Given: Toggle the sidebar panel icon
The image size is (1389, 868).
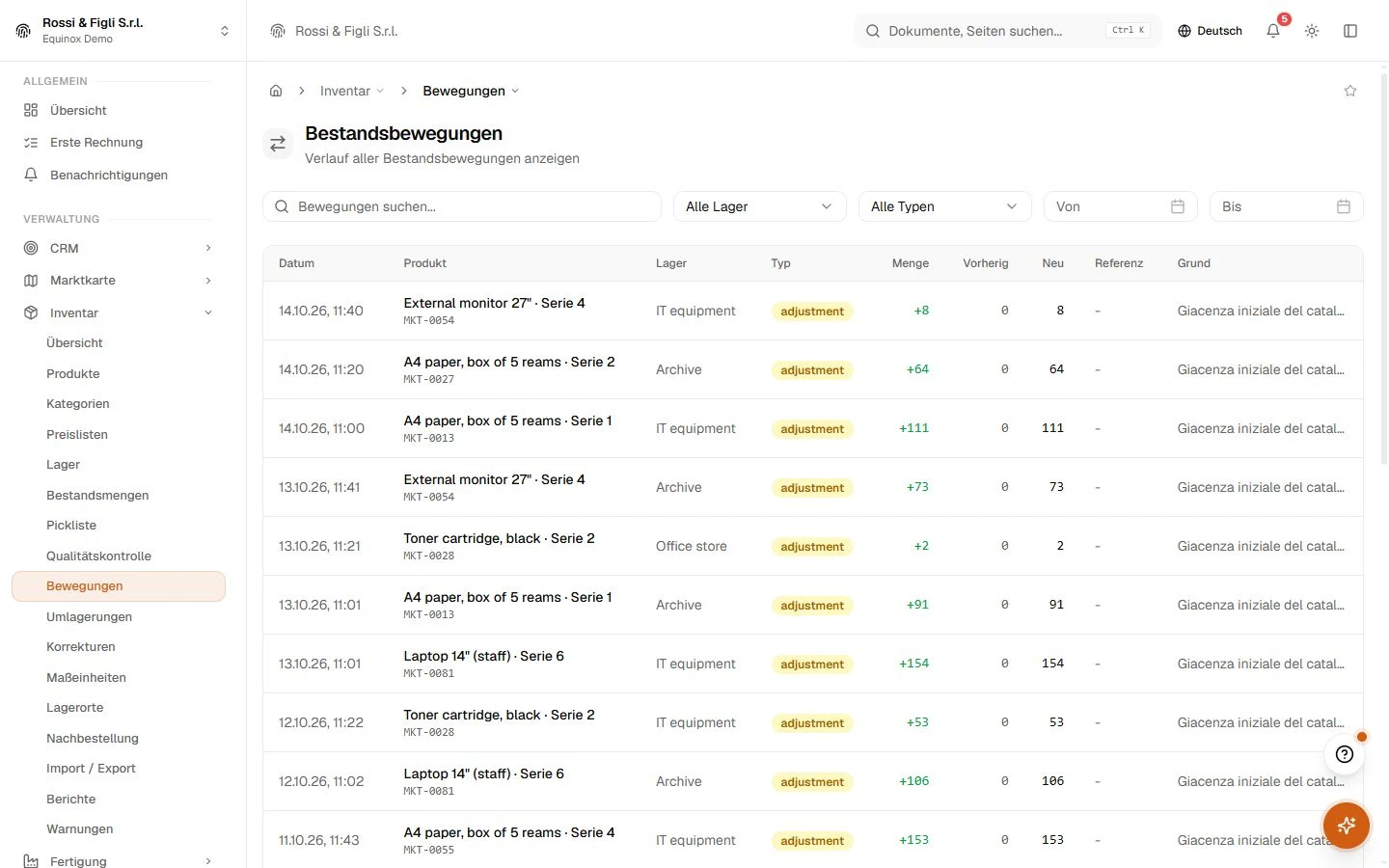Looking at the screenshot, I should [1350, 31].
